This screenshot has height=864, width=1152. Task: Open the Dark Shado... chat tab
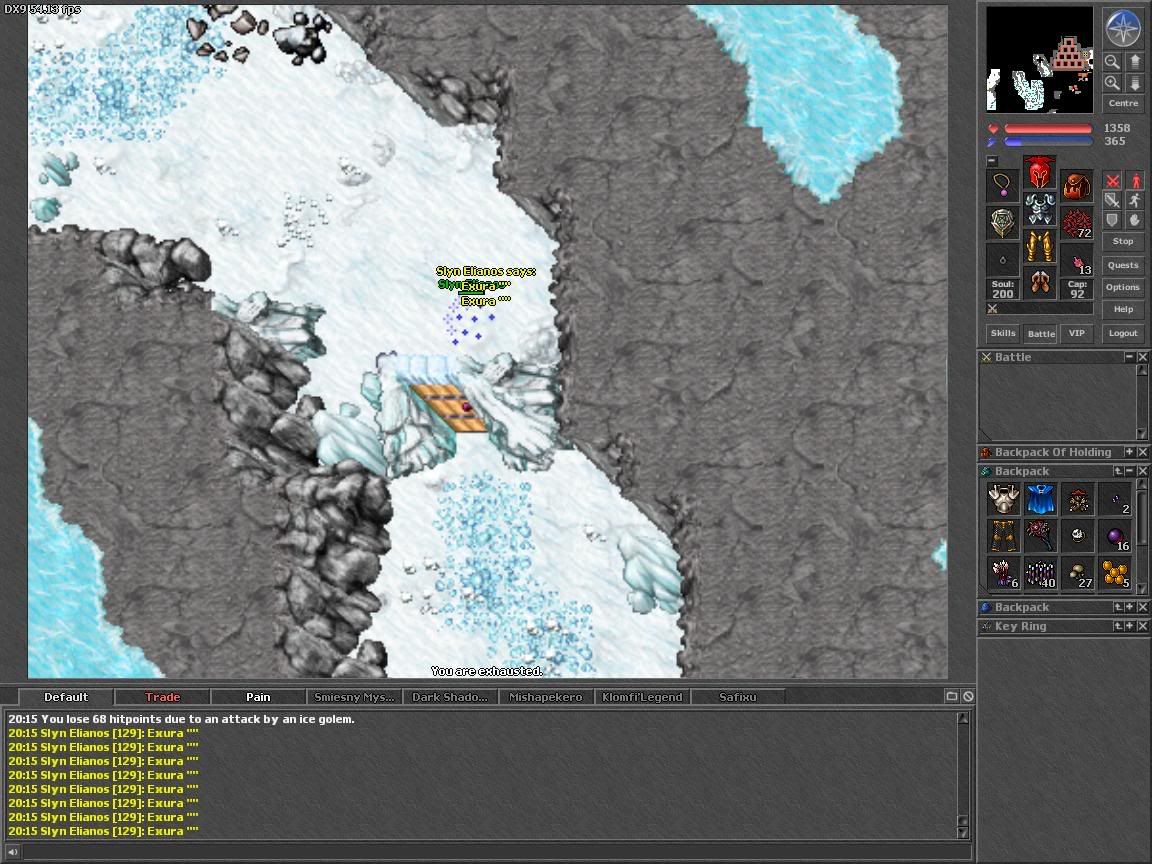450,697
